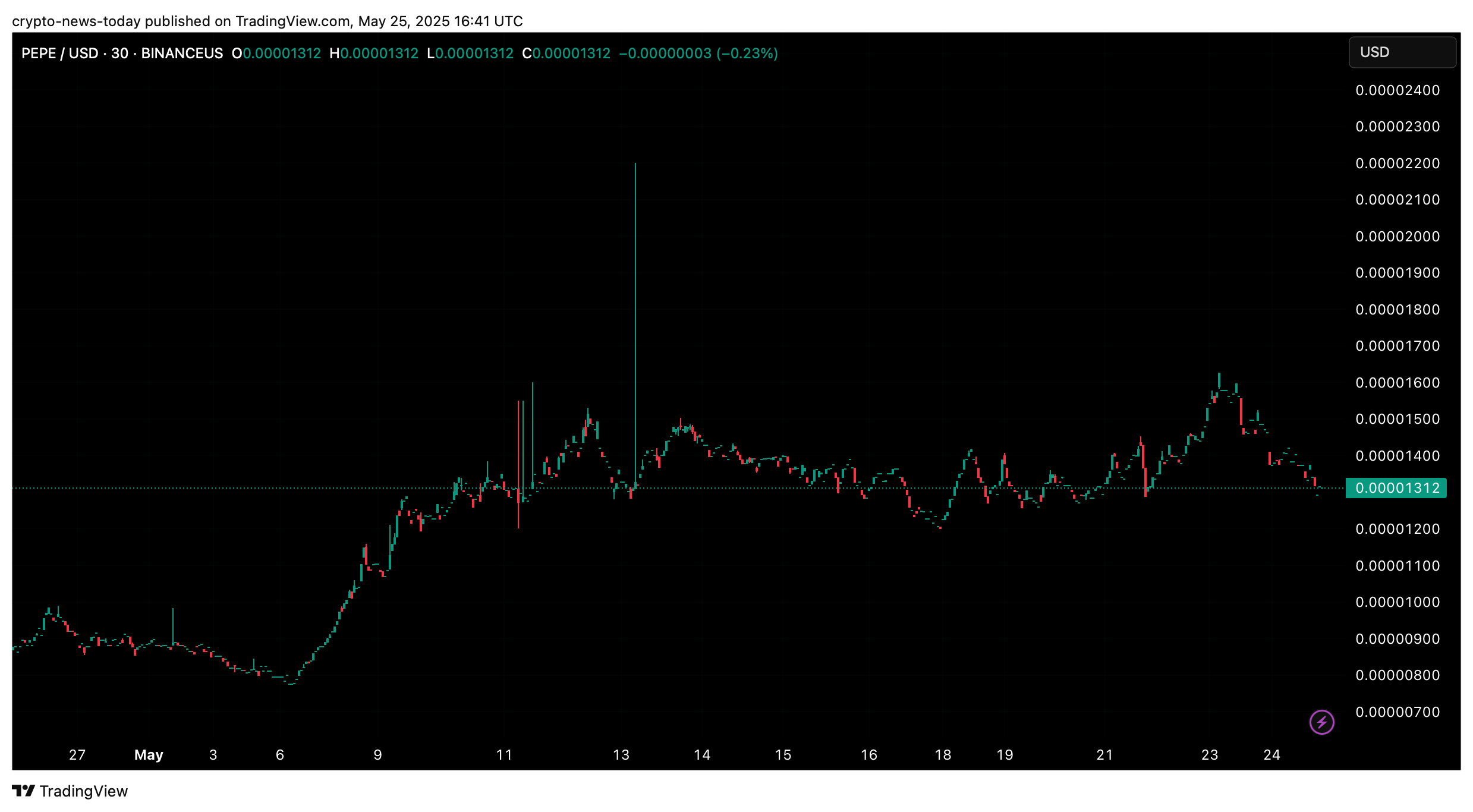Click the 0.00000800 price axis label
This screenshot has width=1473, height=812.
coord(1398,675)
